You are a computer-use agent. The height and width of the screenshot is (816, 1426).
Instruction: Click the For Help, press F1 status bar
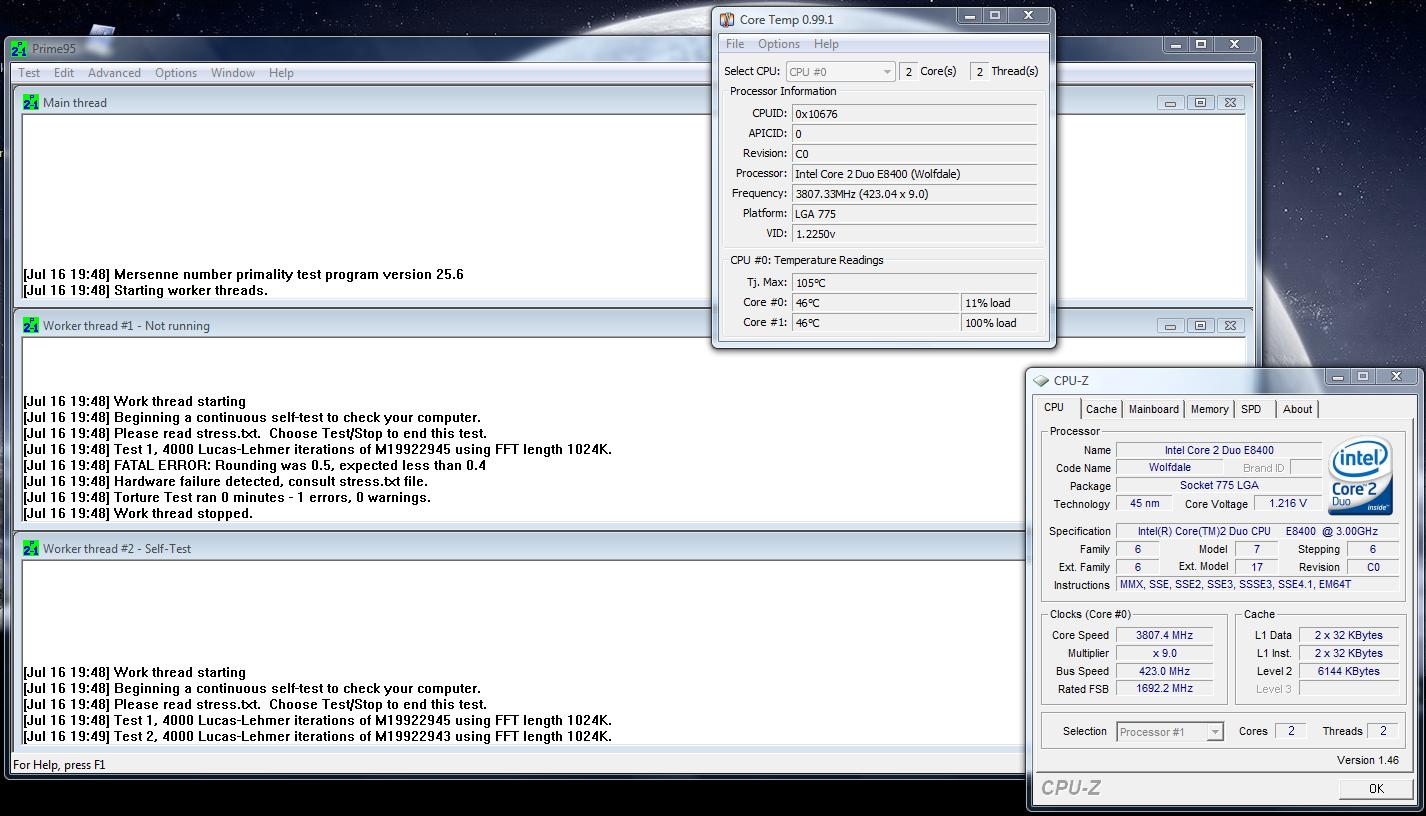(59, 765)
